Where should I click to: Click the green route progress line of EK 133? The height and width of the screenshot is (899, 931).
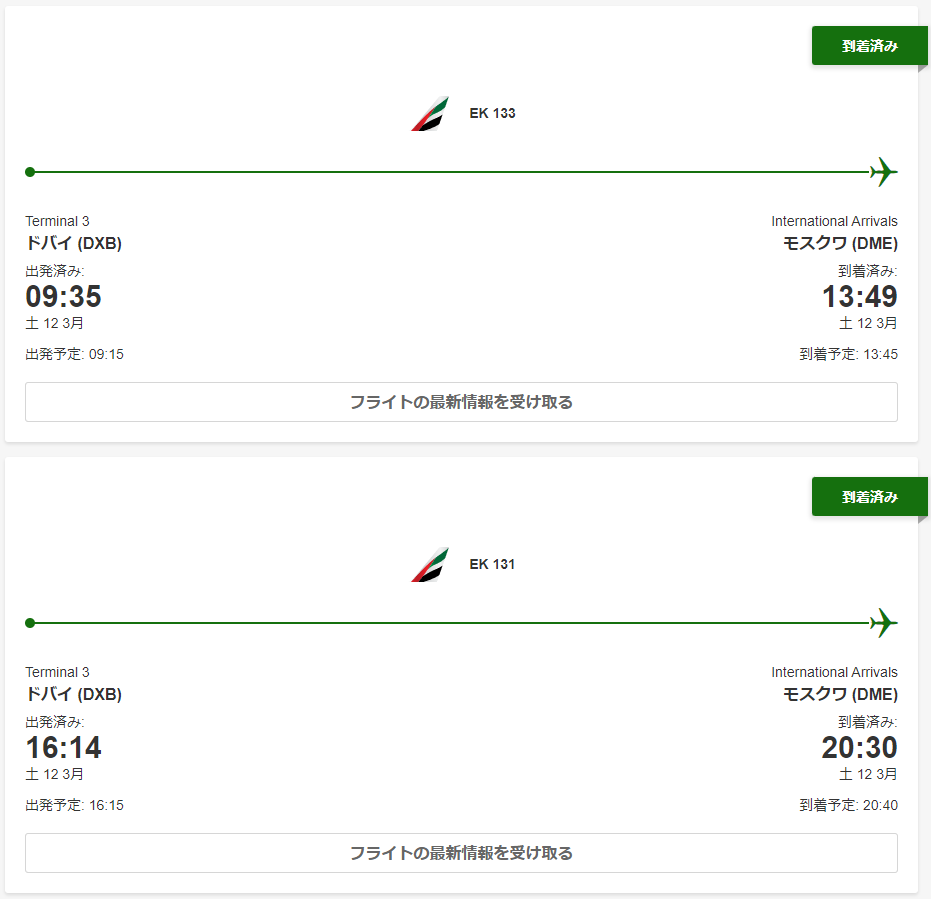click(x=450, y=172)
